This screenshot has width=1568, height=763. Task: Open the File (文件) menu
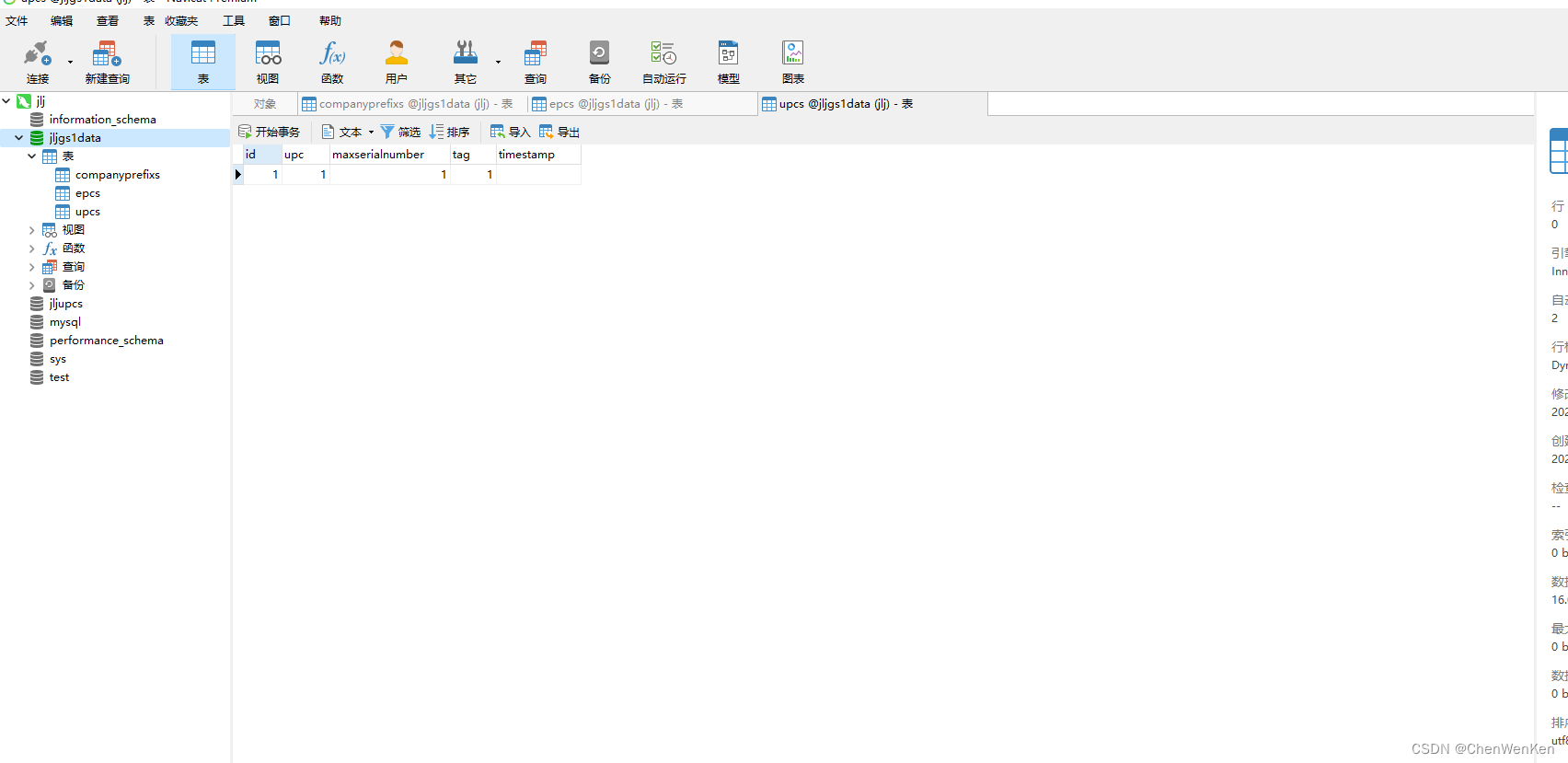[x=17, y=21]
